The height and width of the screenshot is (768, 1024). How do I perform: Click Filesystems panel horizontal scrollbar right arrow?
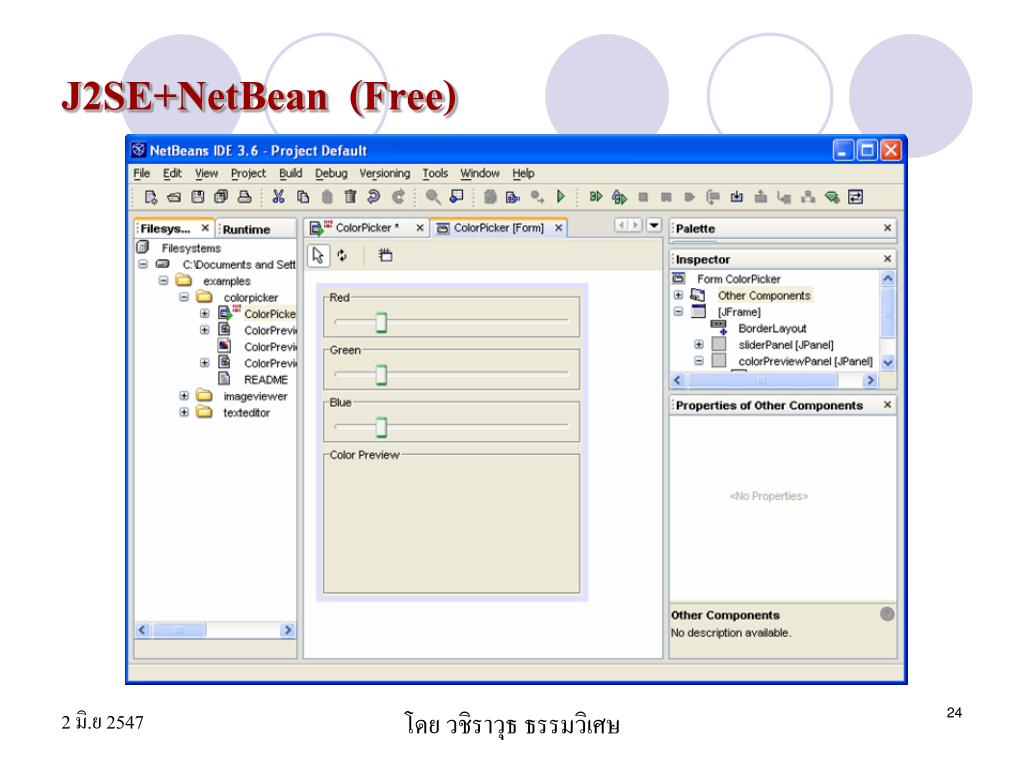(x=287, y=630)
